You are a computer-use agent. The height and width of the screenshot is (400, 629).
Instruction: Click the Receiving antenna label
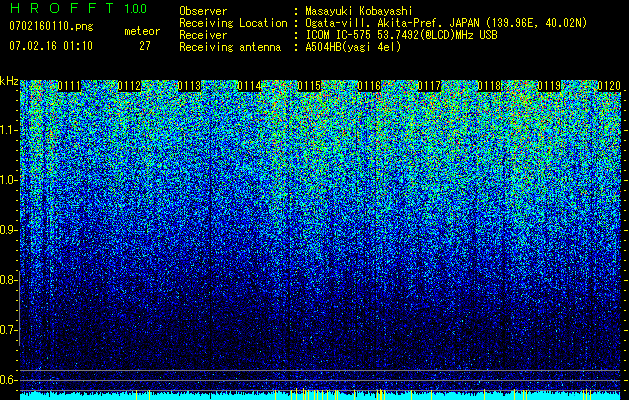(230, 47)
